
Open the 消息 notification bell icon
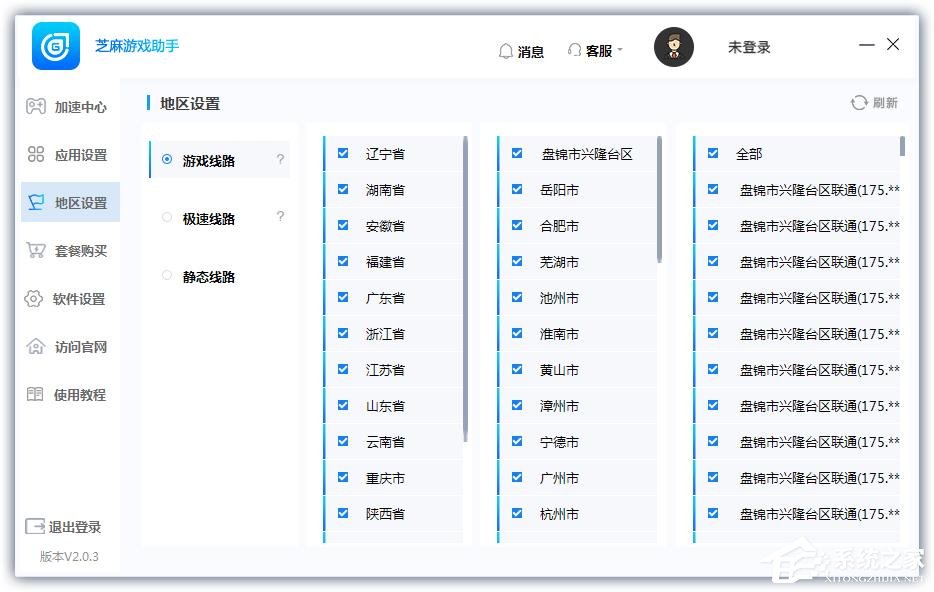506,50
